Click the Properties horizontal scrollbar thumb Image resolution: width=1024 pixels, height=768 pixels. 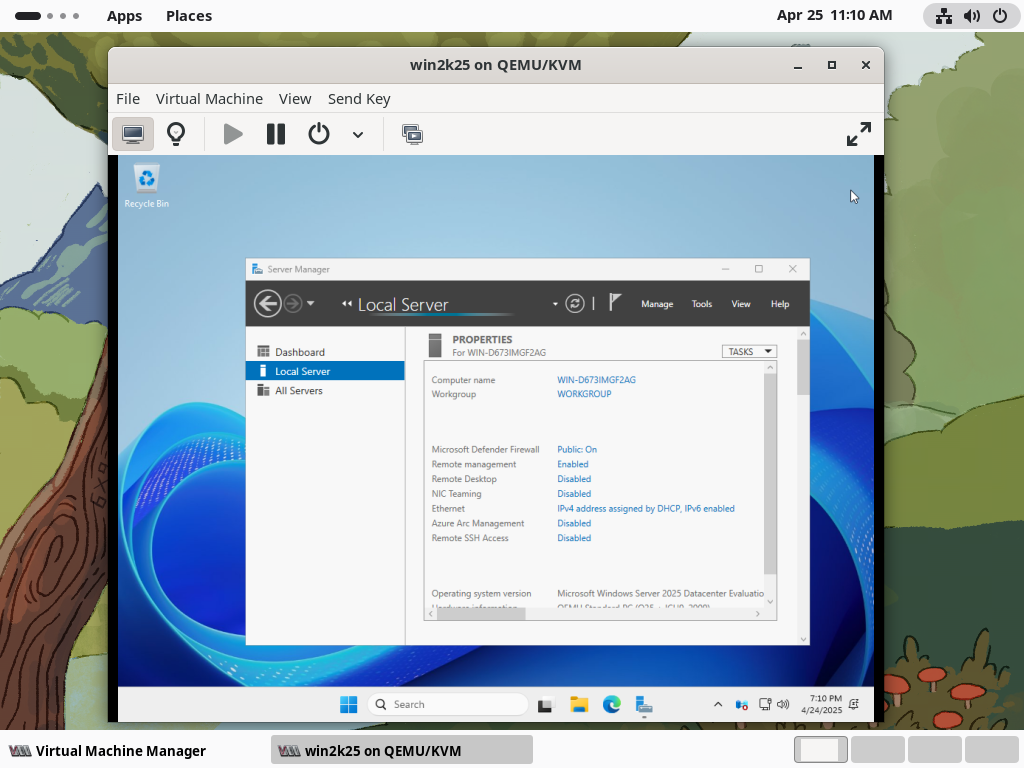pos(481,613)
